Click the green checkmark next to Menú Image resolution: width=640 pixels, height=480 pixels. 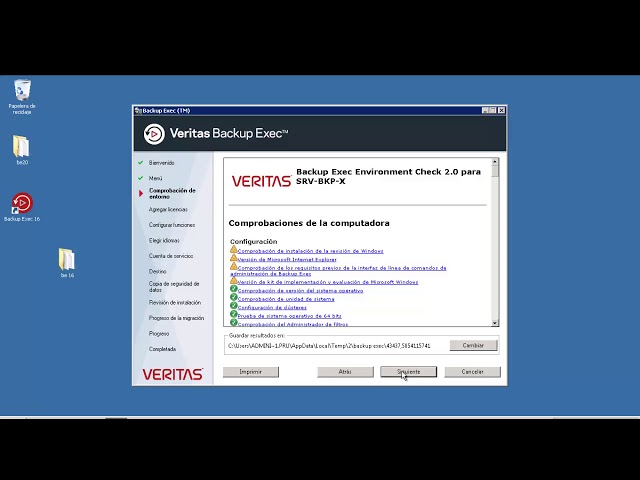coord(140,178)
